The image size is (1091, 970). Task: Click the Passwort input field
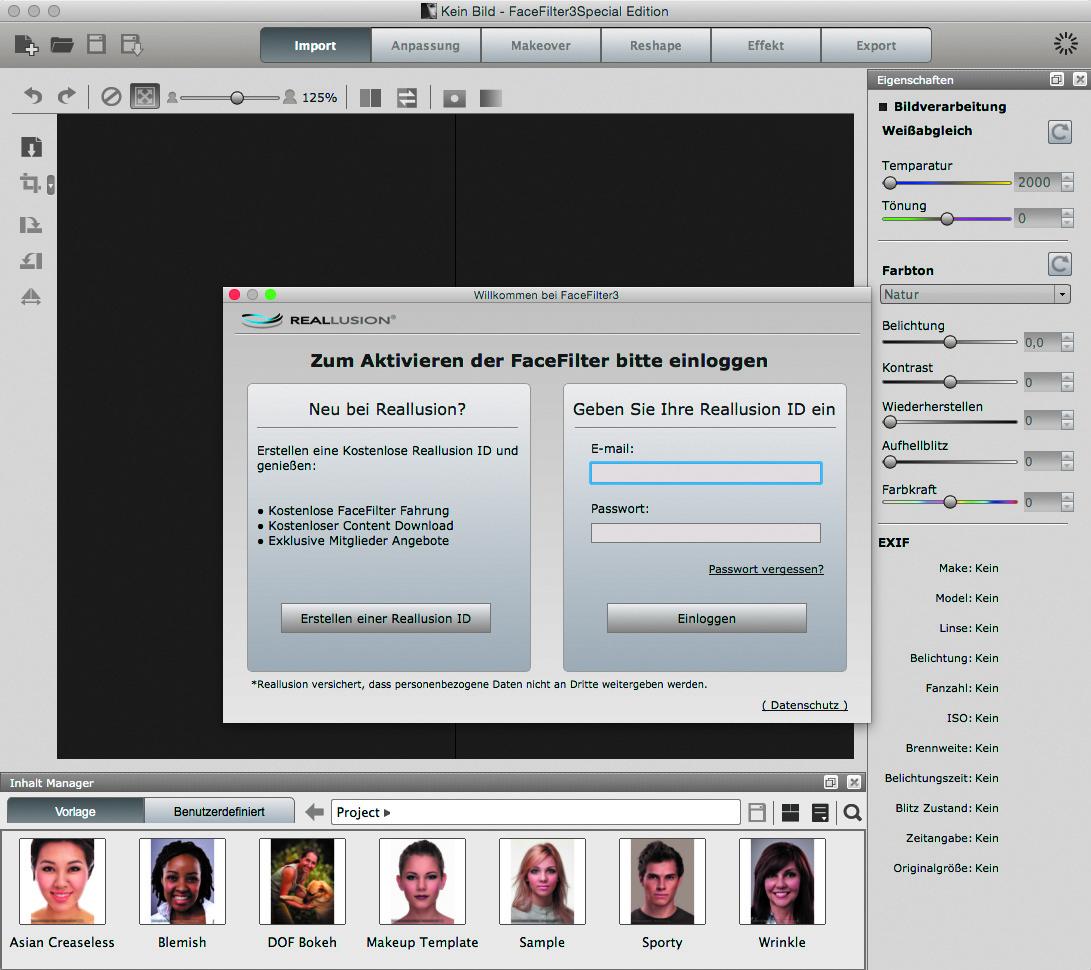(x=706, y=533)
